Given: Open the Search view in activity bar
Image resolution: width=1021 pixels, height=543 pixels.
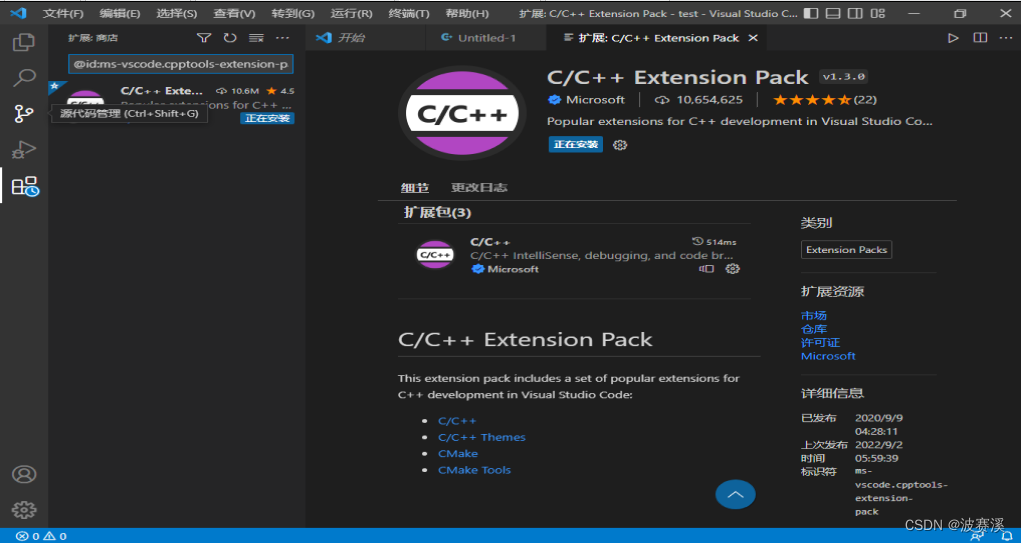Looking at the screenshot, I should (x=24, y=78).
